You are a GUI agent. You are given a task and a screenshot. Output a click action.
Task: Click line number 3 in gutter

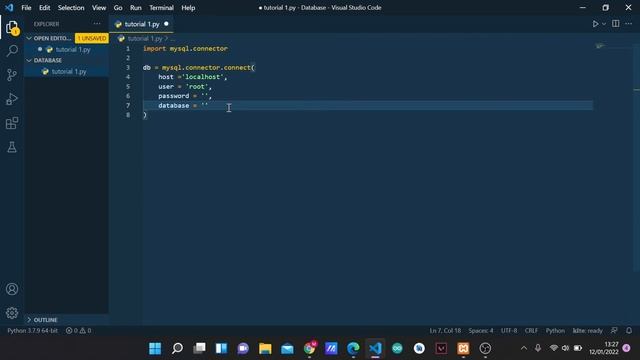pos(128,67)
